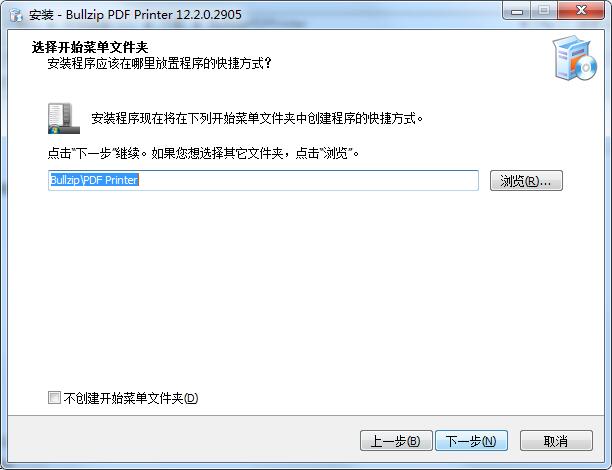The image size is (612, 470).
Task: Click the setup box-and-disc icon
Action: [575, 57]
